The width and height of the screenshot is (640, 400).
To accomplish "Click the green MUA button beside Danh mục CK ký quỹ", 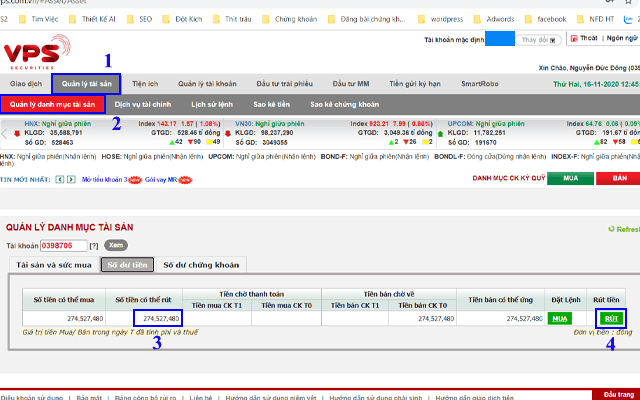I will (x=570, y=178).
